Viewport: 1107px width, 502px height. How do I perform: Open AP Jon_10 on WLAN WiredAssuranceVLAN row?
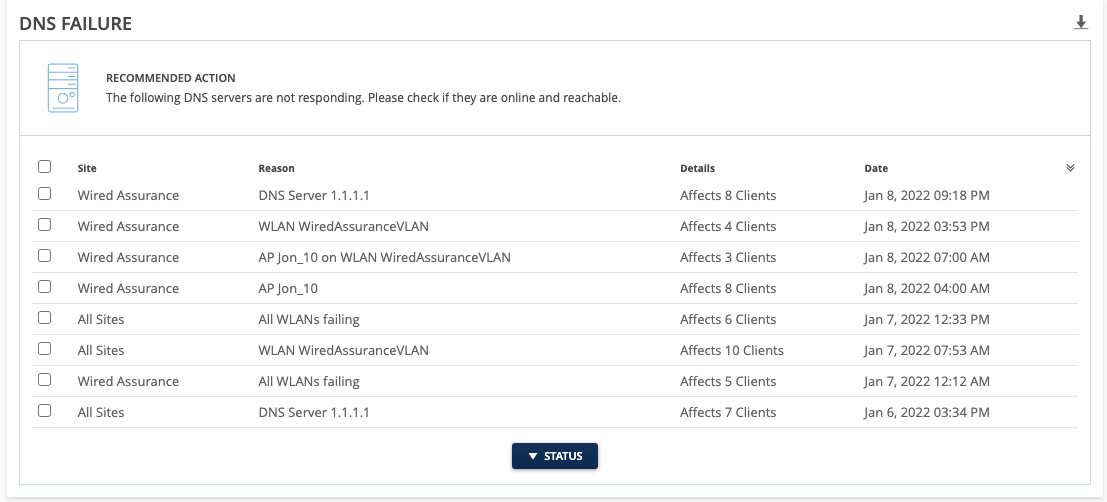384,257
